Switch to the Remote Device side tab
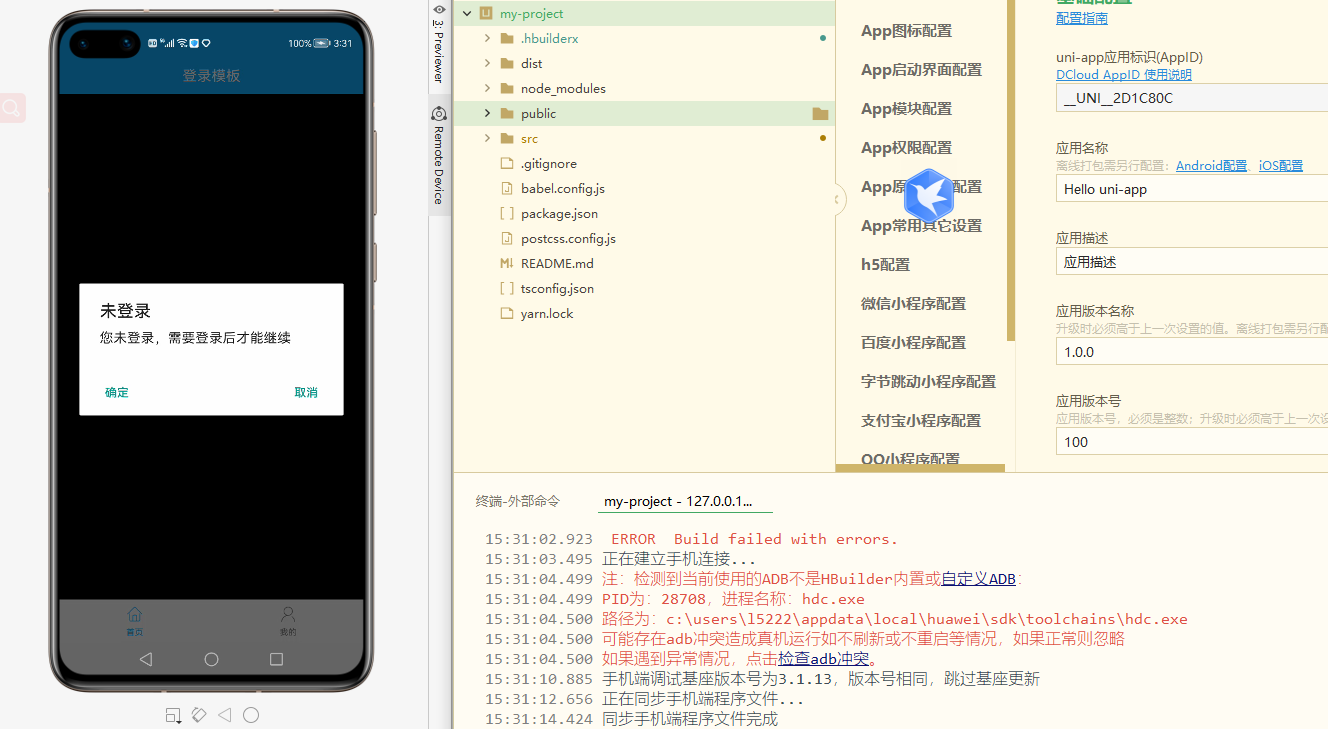 click(x=438, y=155)
